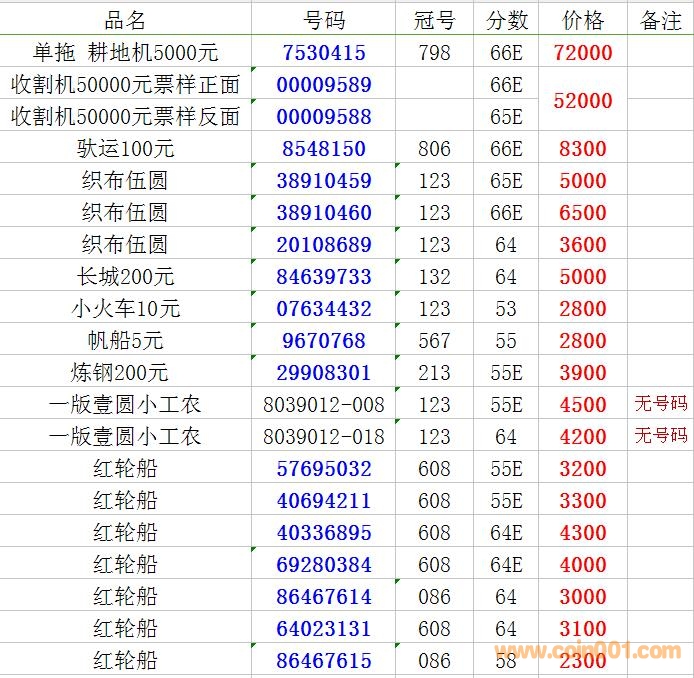The image size is (694, 678).
Task: Click serial number 7530415 cell
Action: (324, 53)
